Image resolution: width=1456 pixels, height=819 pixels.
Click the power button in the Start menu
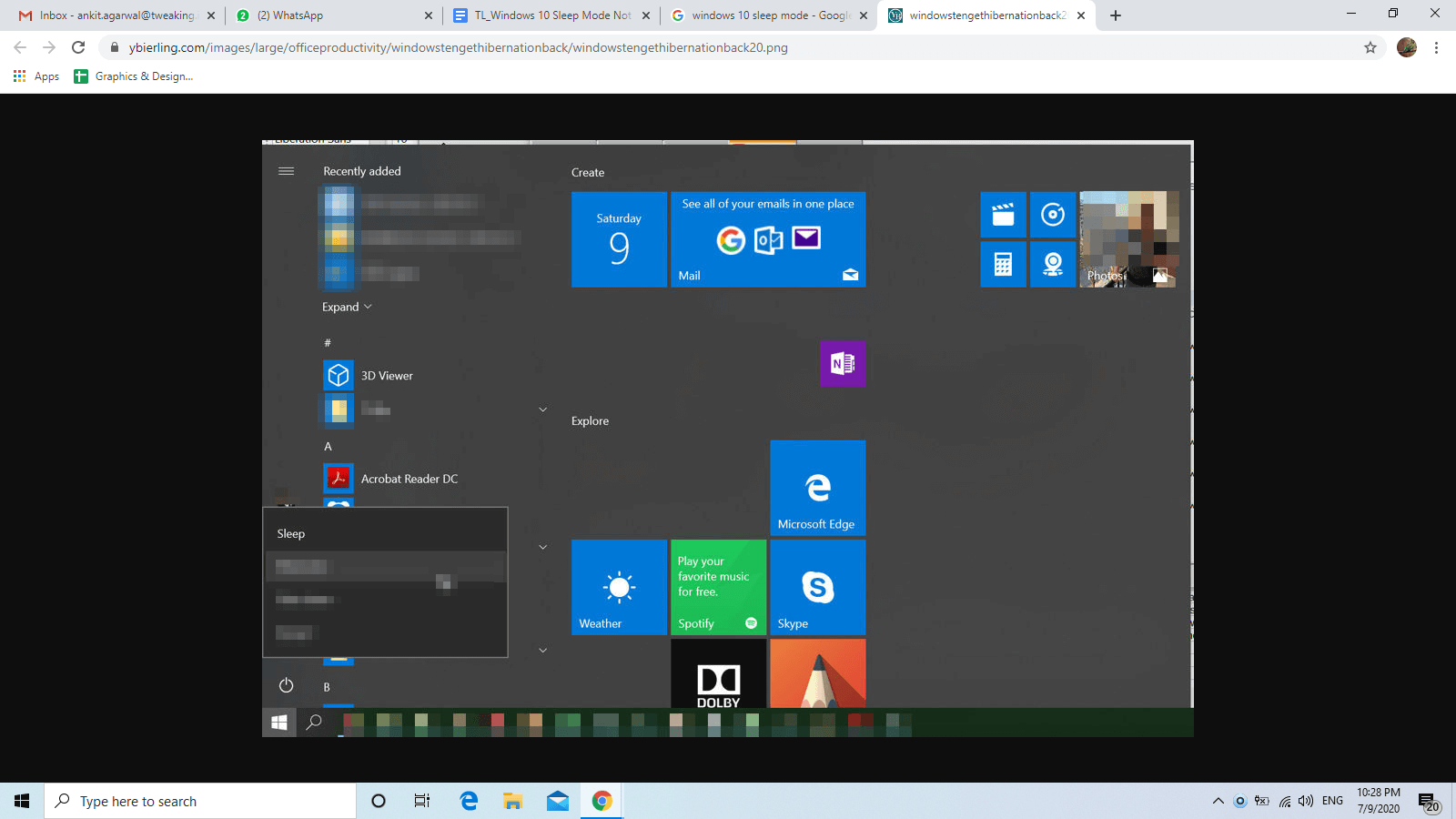click(286, 685)
